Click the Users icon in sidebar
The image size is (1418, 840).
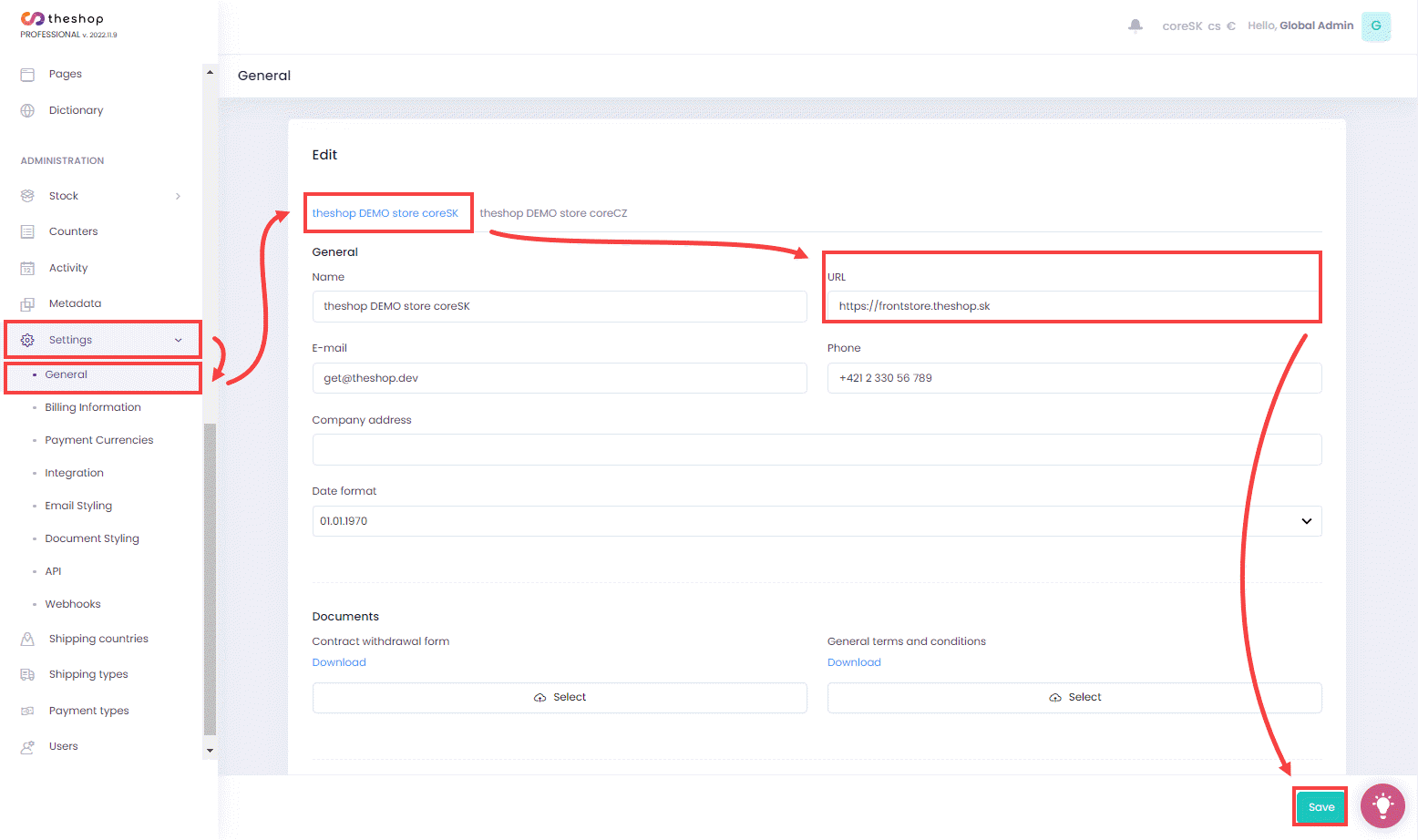coord(27,746)
